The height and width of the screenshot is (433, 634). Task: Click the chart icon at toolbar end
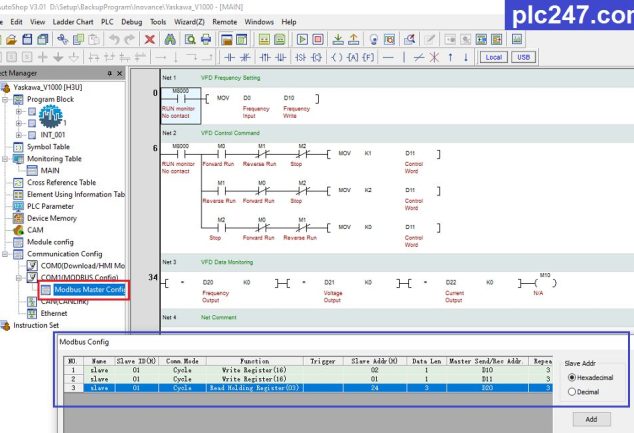(x=517, y=39)
